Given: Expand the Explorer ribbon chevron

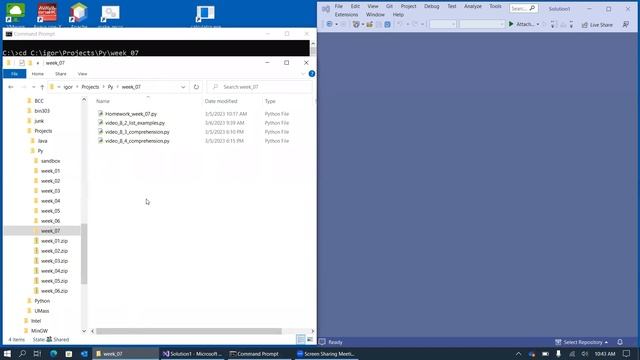Looking at the screenshot, I should tap(303, 74).
